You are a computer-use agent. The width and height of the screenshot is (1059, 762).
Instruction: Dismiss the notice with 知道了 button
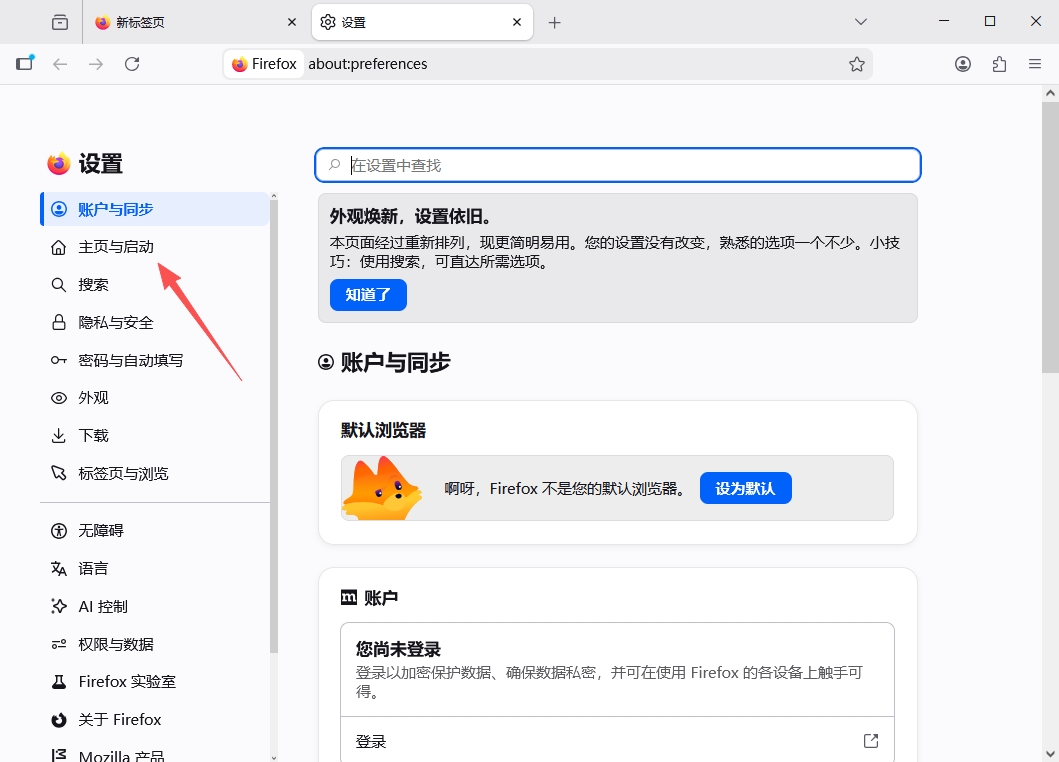368,295
